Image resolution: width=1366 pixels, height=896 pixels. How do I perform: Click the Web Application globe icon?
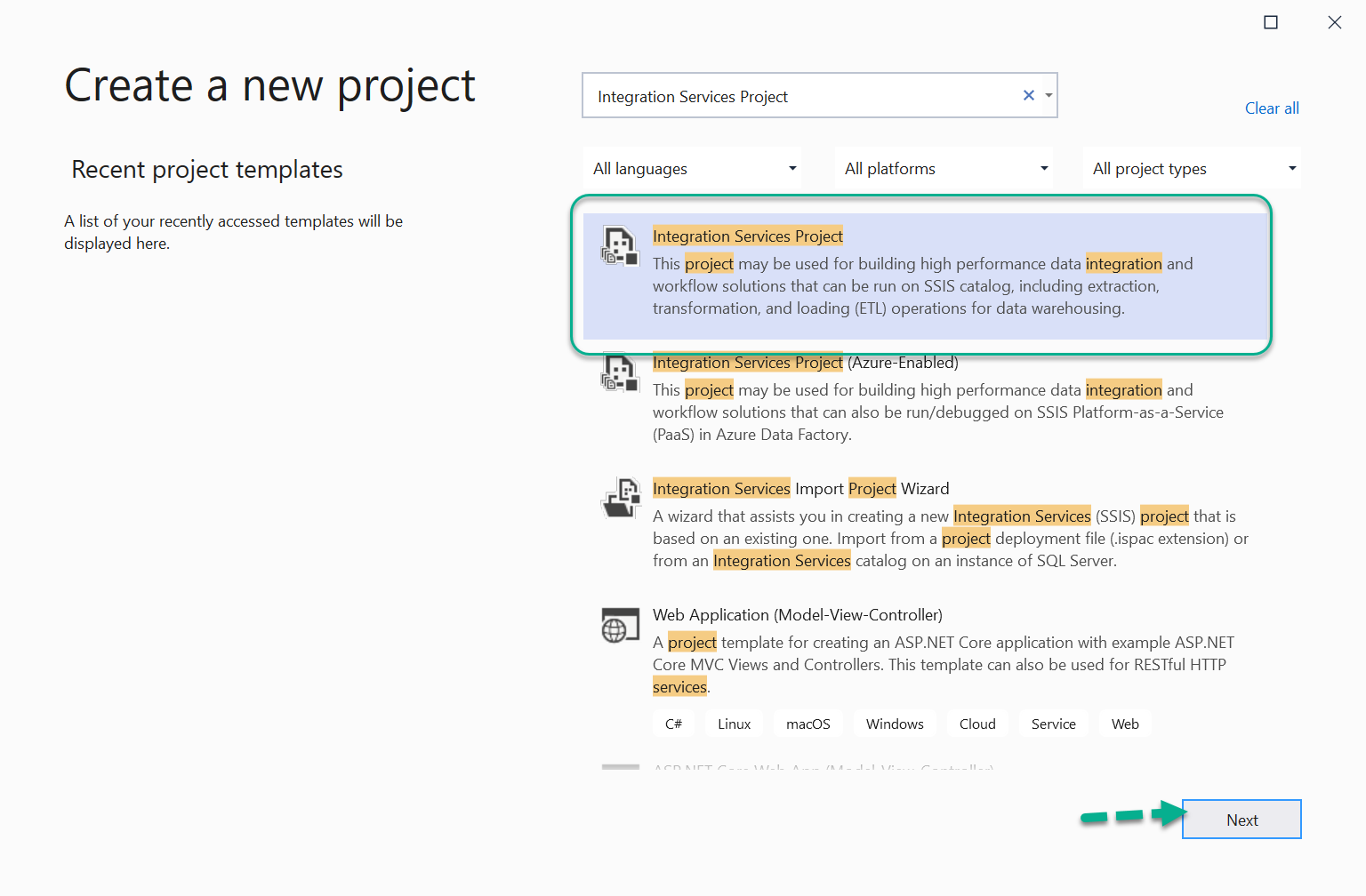[620, 625]
